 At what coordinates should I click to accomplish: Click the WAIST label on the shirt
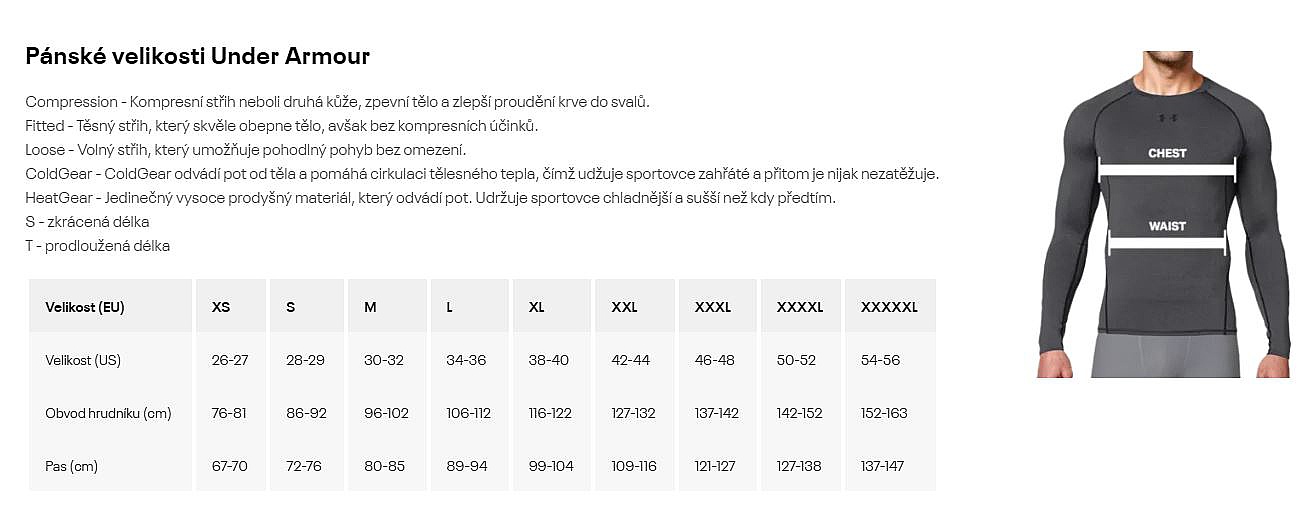(x=1167, y=226)
